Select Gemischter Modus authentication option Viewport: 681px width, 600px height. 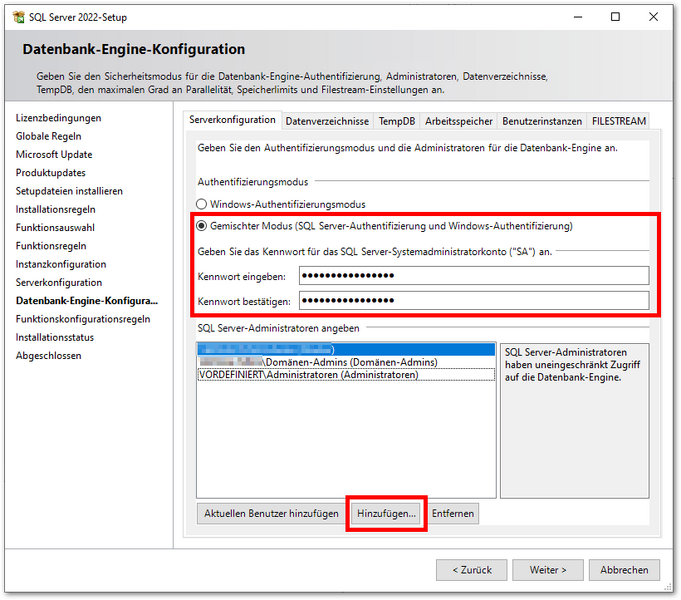[203, 226]
